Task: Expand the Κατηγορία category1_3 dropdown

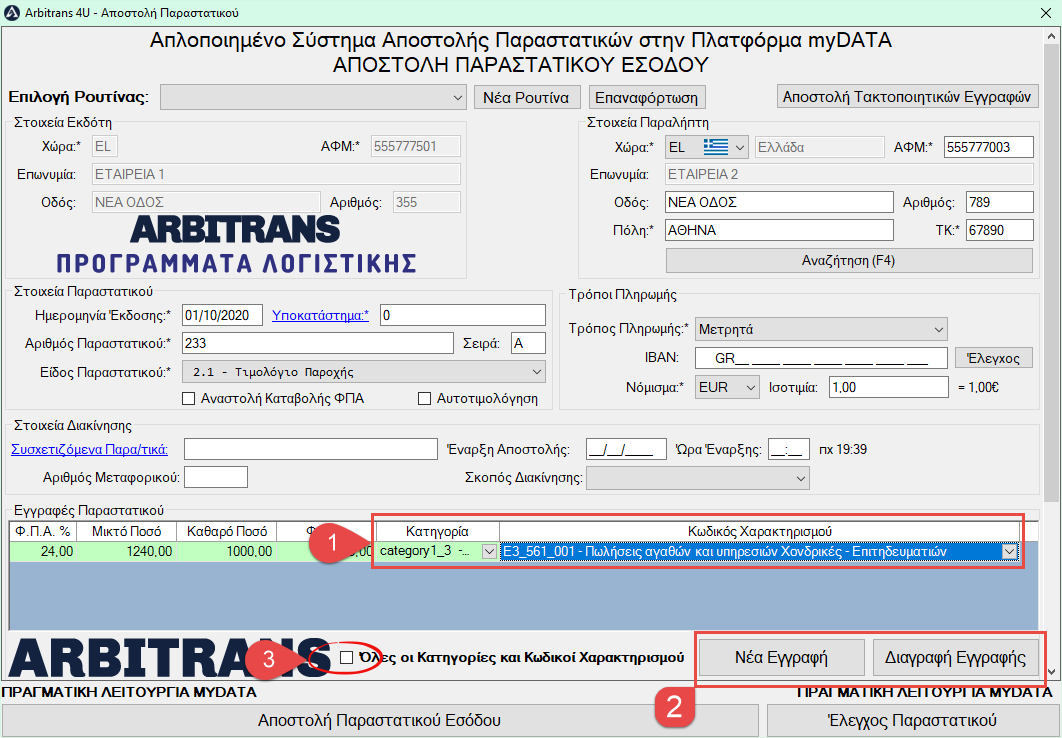Action: click(489, 552)
